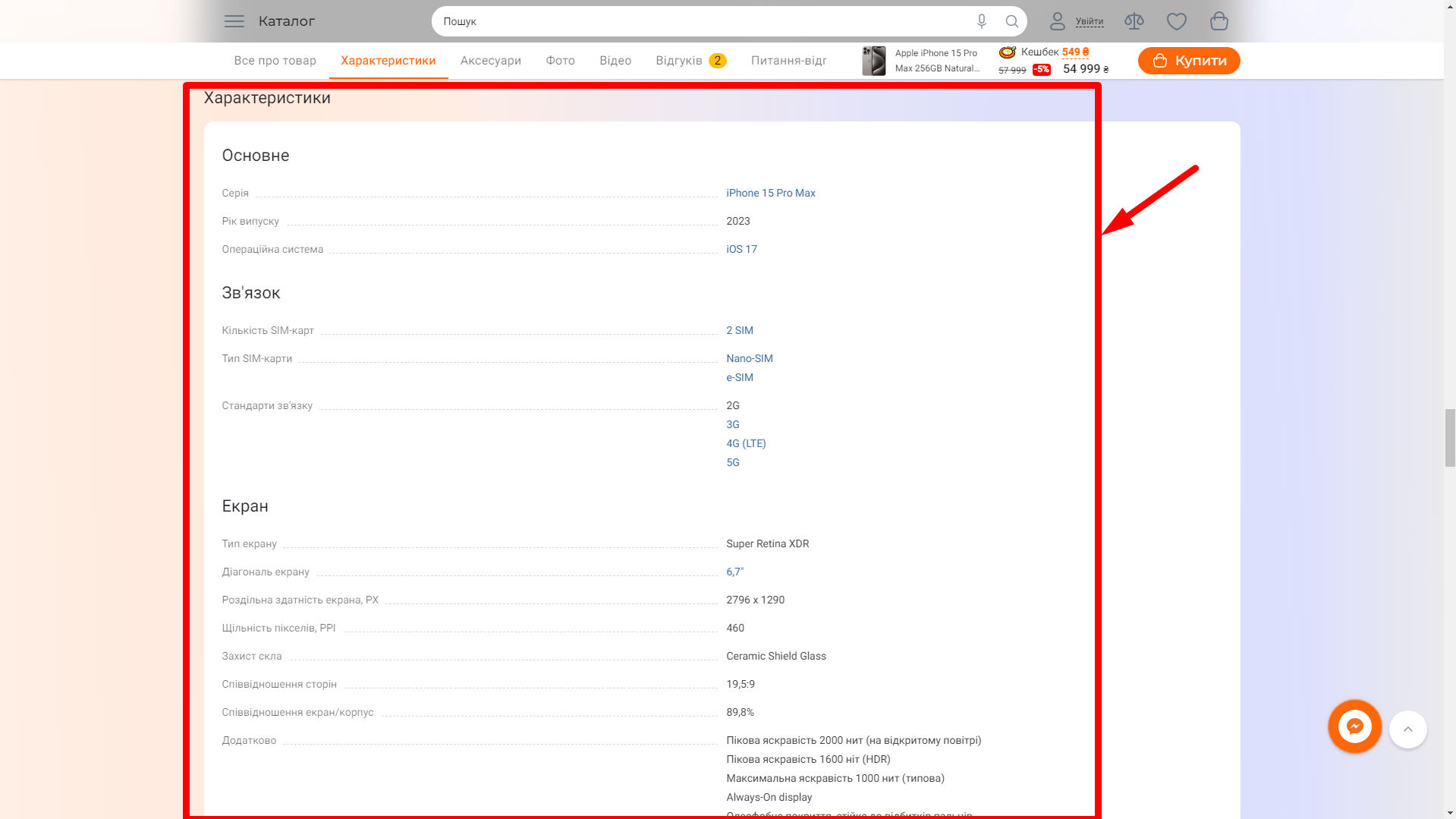This screenshot has height=819, width=1456.
Task: Open the Відео tab
Action: (615, 61)
